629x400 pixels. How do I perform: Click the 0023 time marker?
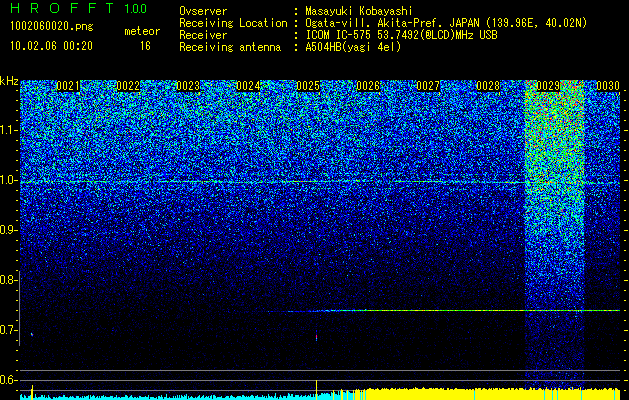tap(188, 86)
